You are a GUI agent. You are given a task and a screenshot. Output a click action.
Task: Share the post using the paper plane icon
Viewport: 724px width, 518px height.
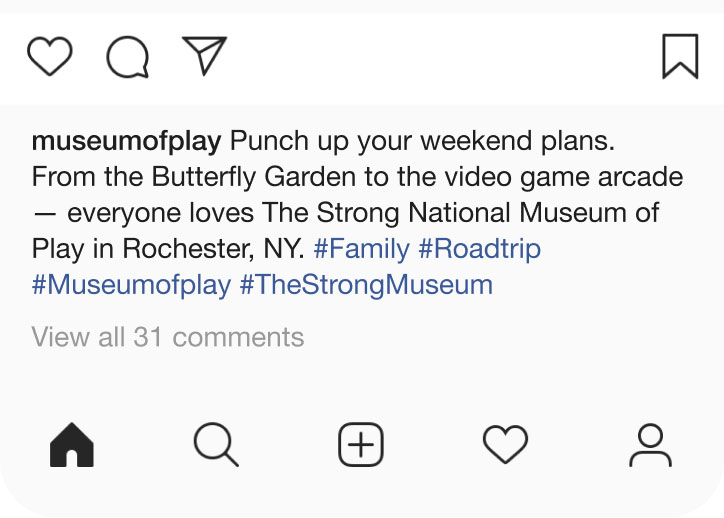[x=205, y=55]
